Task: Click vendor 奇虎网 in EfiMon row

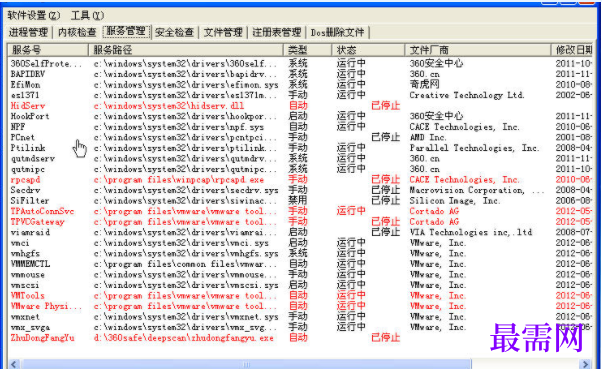Action: tap(424, 84)
